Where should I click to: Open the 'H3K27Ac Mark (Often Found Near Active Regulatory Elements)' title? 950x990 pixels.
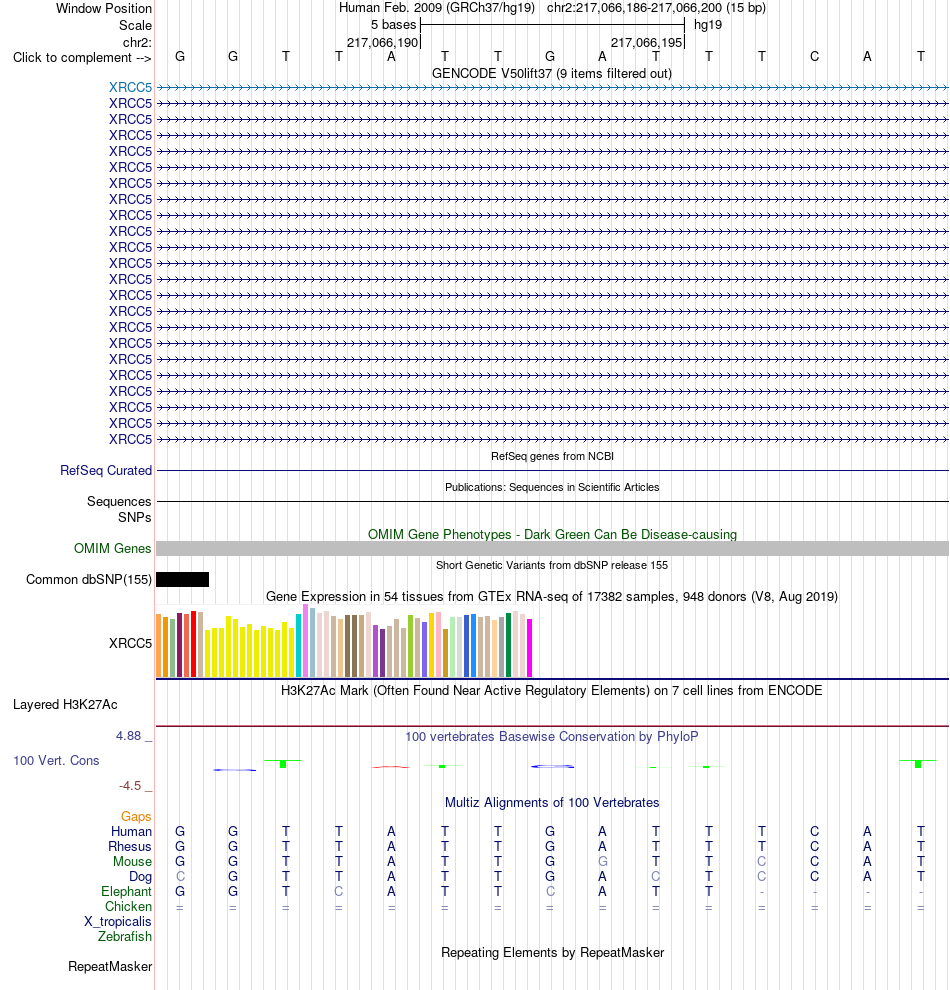[552, 691]
